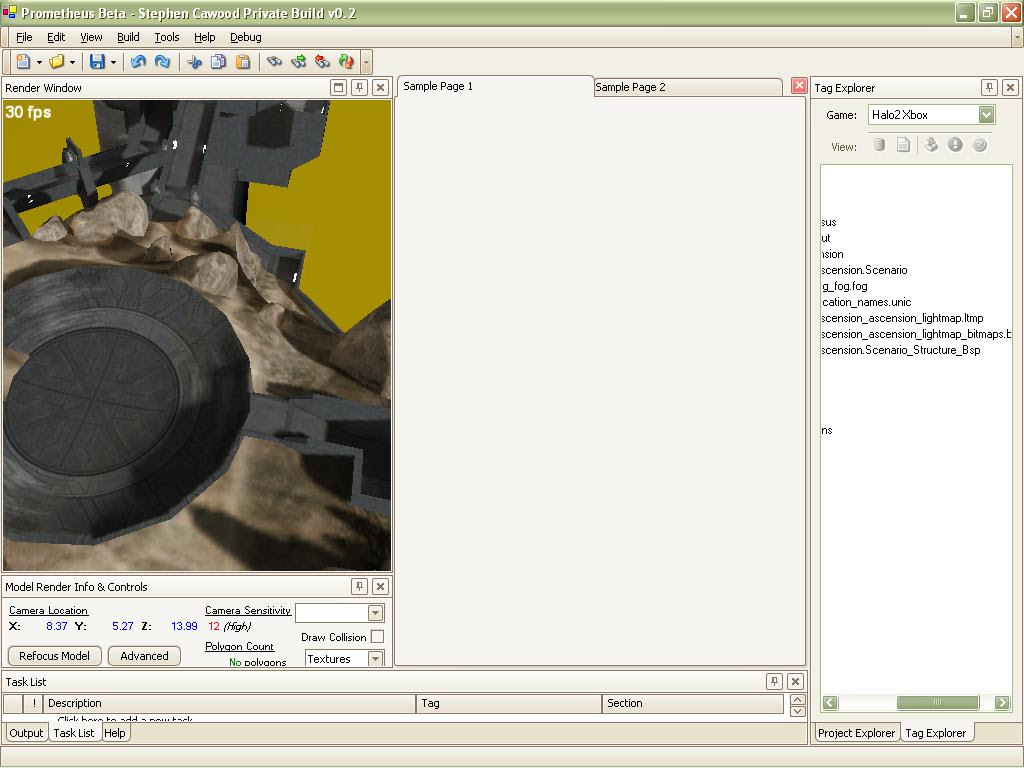Expand the Open folder dropdown arrow
1024x768 pixels.
[72, 62]
